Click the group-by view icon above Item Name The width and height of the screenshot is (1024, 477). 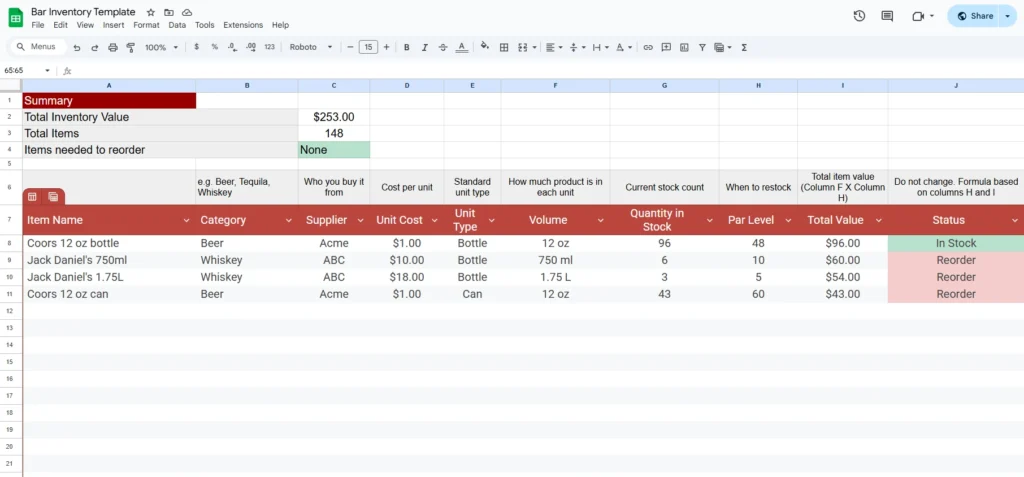coord(53,197)
